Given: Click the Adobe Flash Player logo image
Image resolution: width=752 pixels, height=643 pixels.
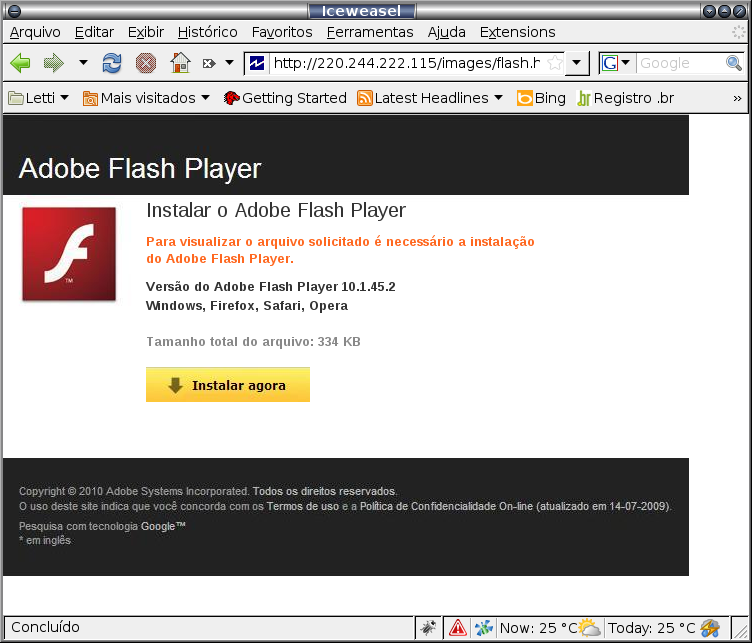Looking at the screenshot, I should click(x=69, y=254).
